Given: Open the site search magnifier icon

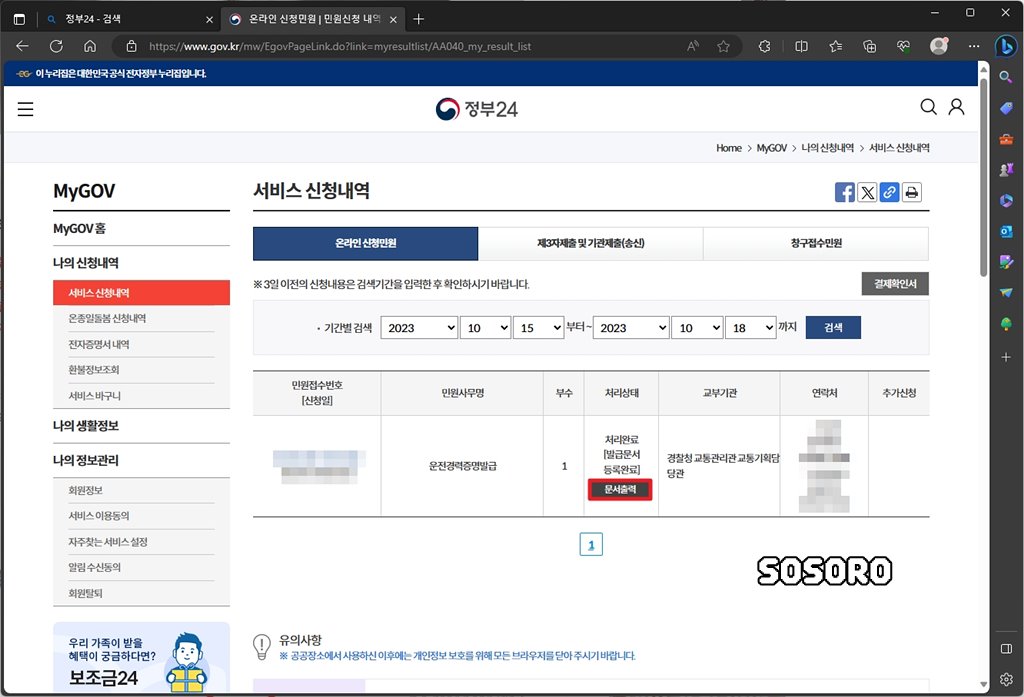Looking at the screenshot, I should [x=928, y=106].
